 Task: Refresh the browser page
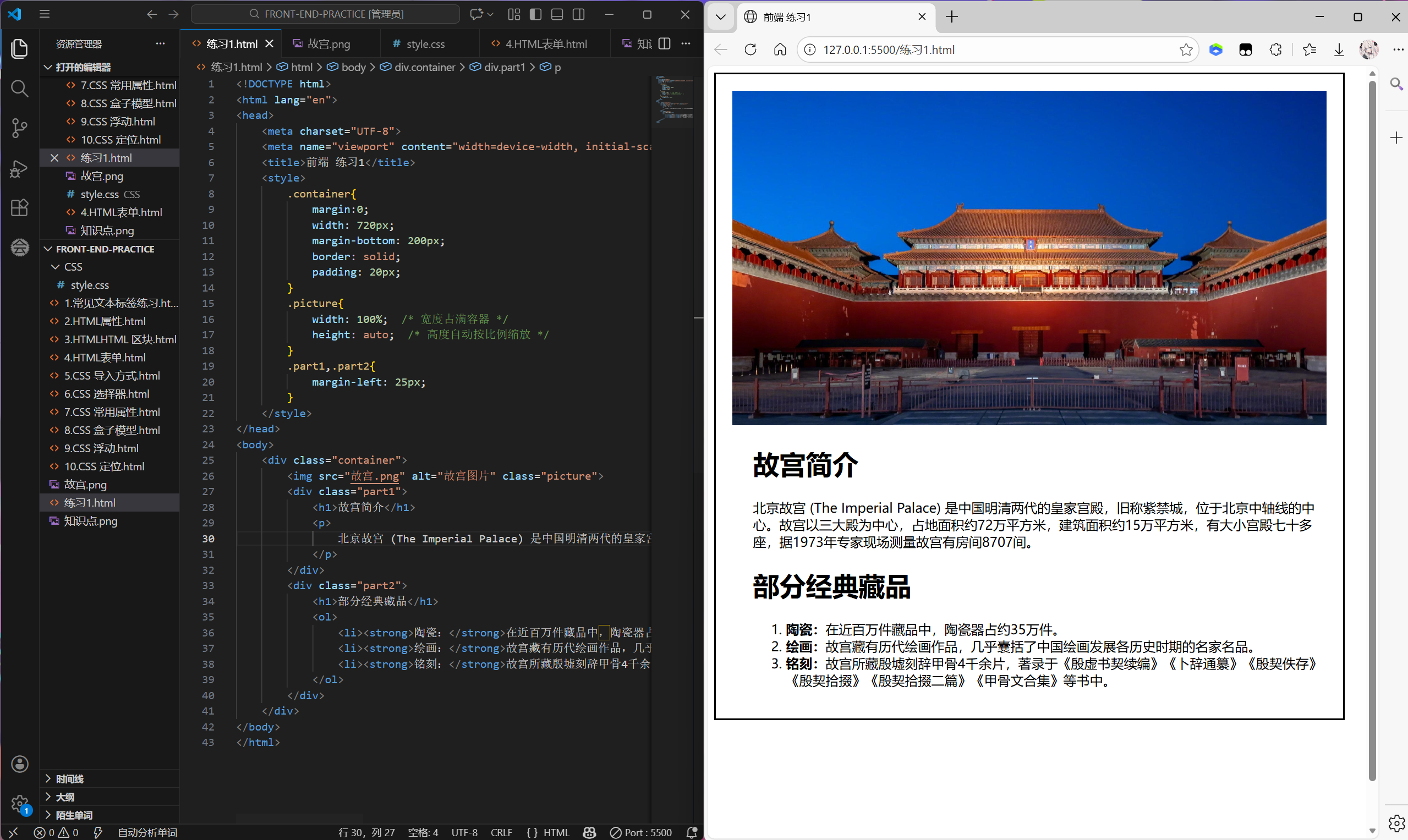click(750, 50)
